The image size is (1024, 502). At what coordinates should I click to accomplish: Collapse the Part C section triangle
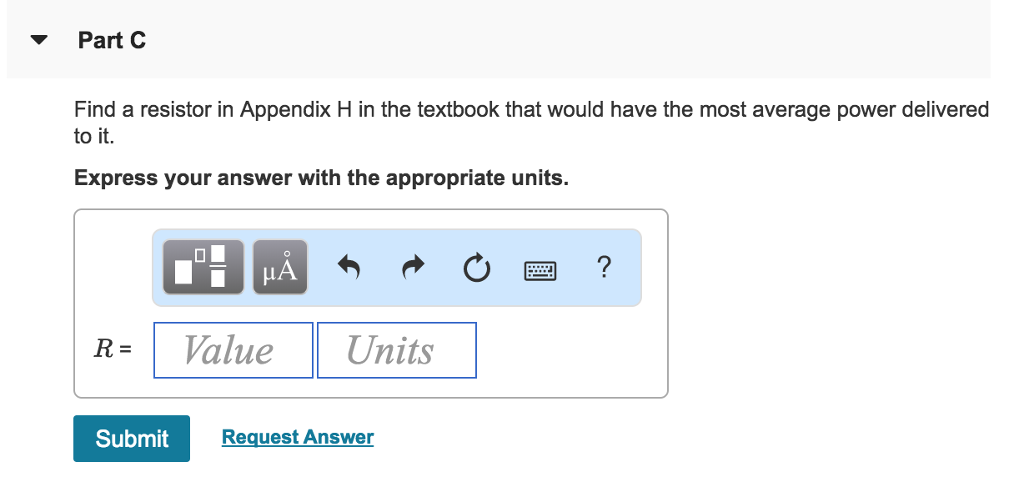39,41
